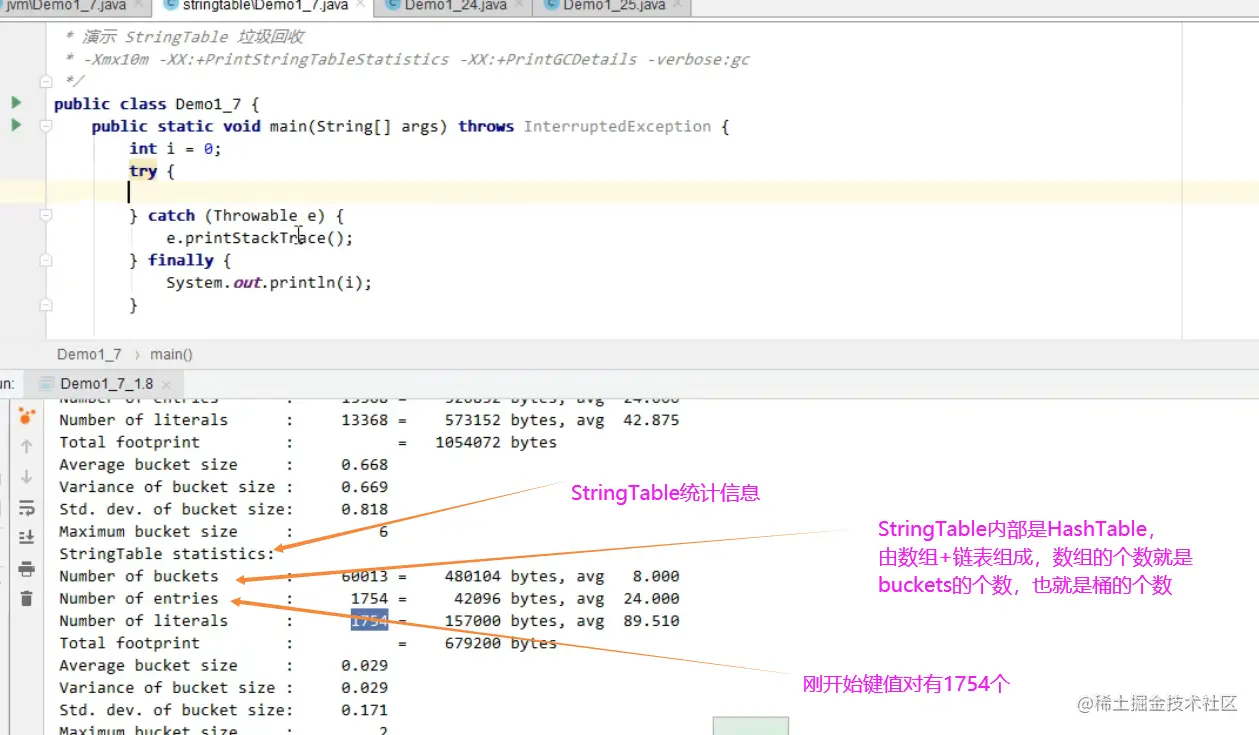1259x735 pixels.
Task: Collapse the main method fold marker
Action: click(x=45, y=126)
